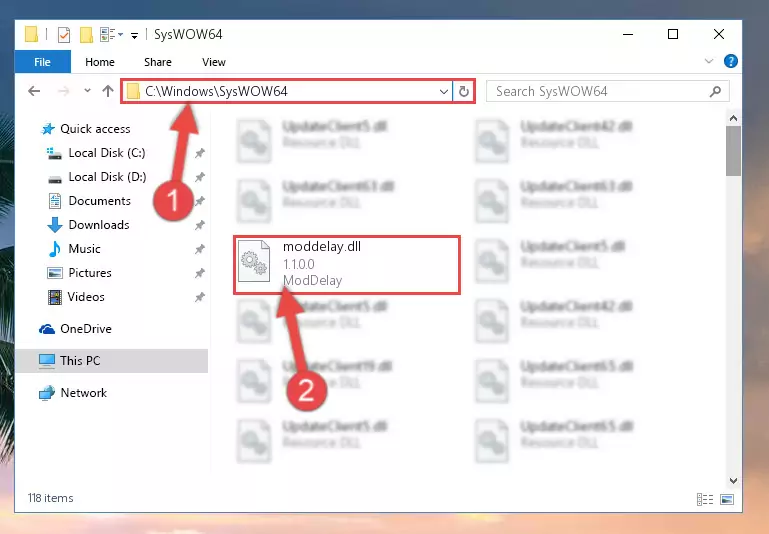Open the Share ribbon tab
Screen dimensions: 769x534
coord(157,62)
